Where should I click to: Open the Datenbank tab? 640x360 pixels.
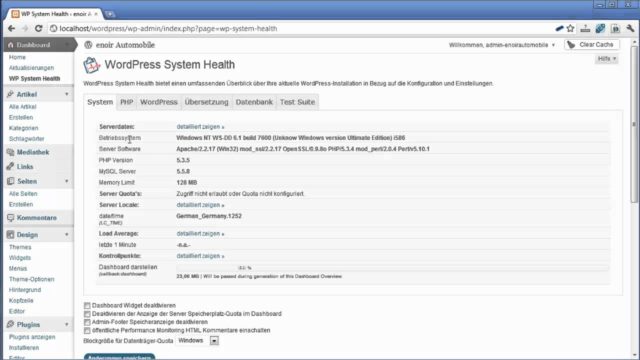click(254, 102)
